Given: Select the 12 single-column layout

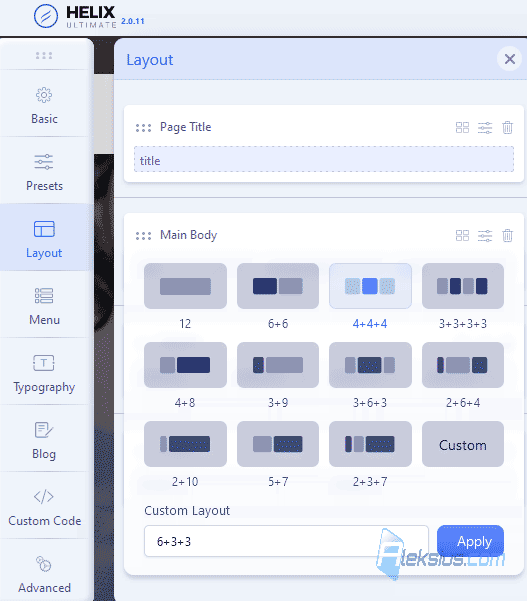Looking at the screenshot, I should pyautogui.click(x=185, y=286).
